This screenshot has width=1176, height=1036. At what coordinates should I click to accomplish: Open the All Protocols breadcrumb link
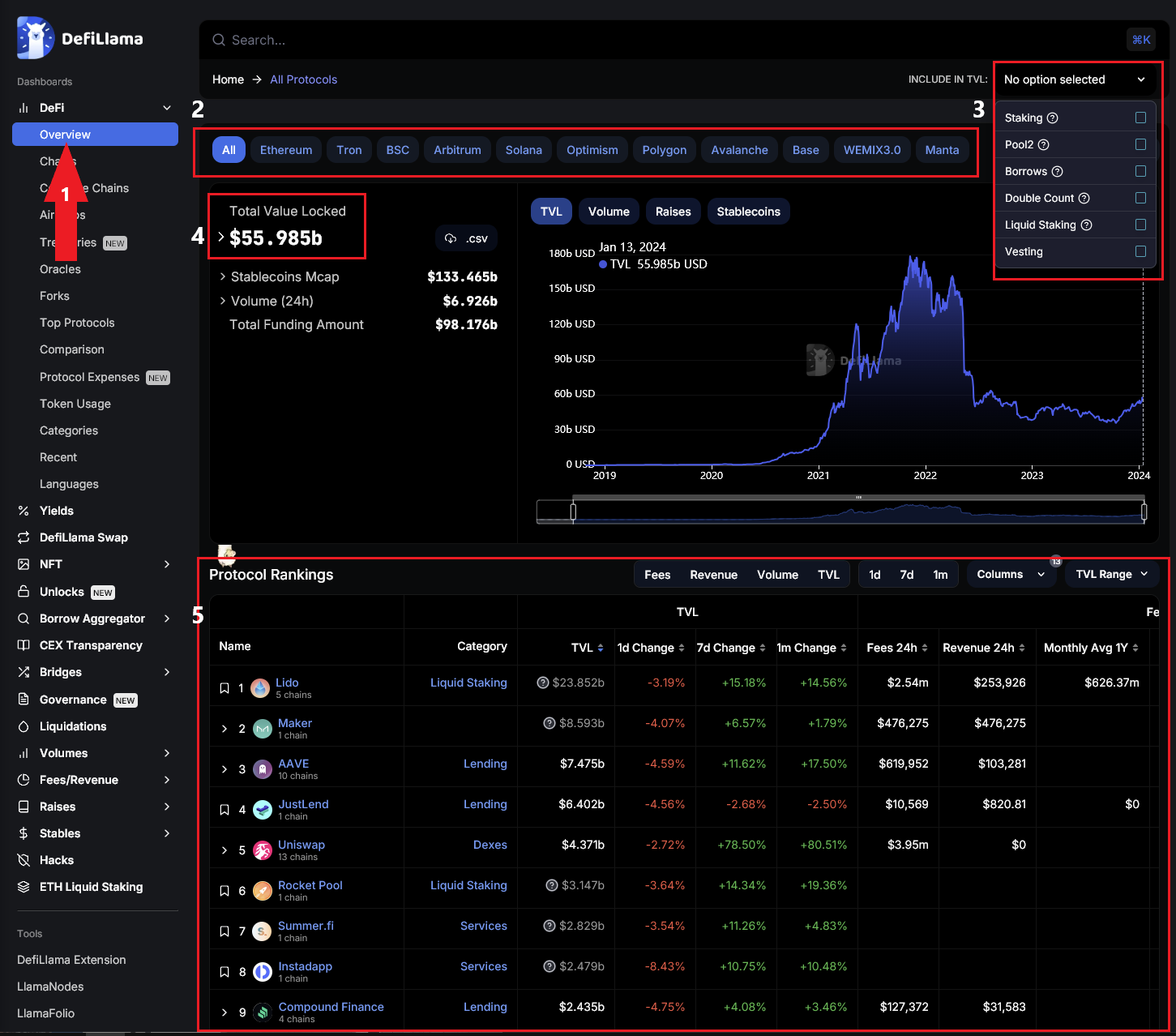(x=303, y=79)
